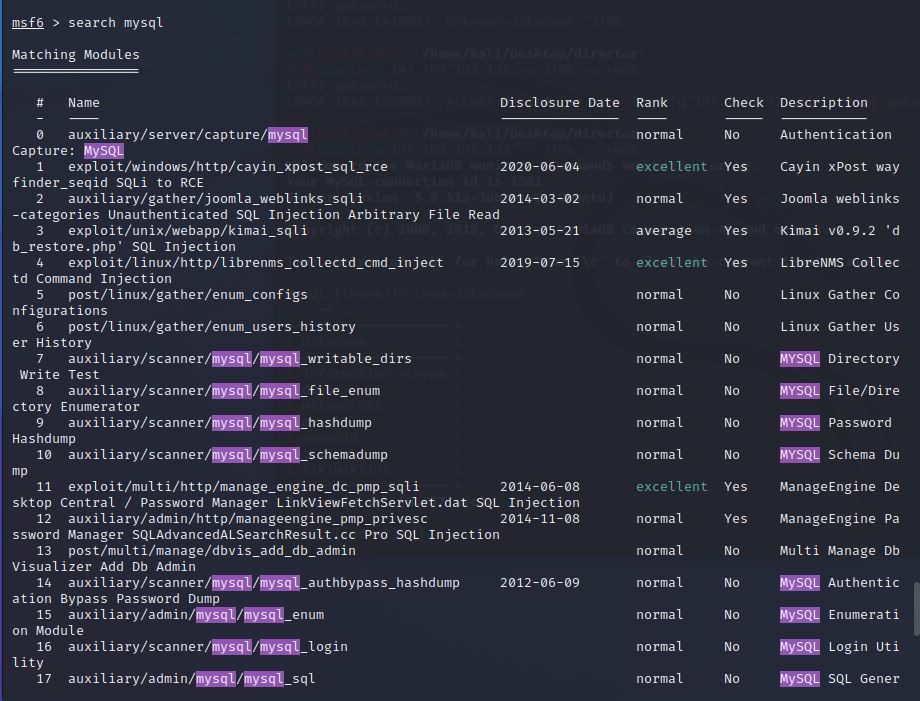This screenshot has height=701, width=920.
Task: Click 'Joomla weblinks' description text
Action: [x=840, y=199]
